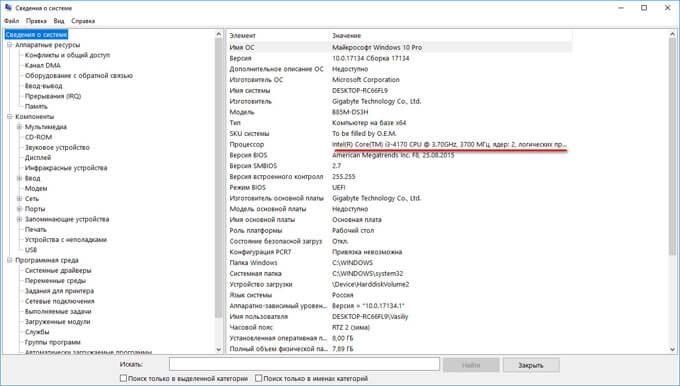Collapse the Аппаратные ресурсы tree node
Image resolution: width=680 pixels, height=386 pixels.
point(9,45)
